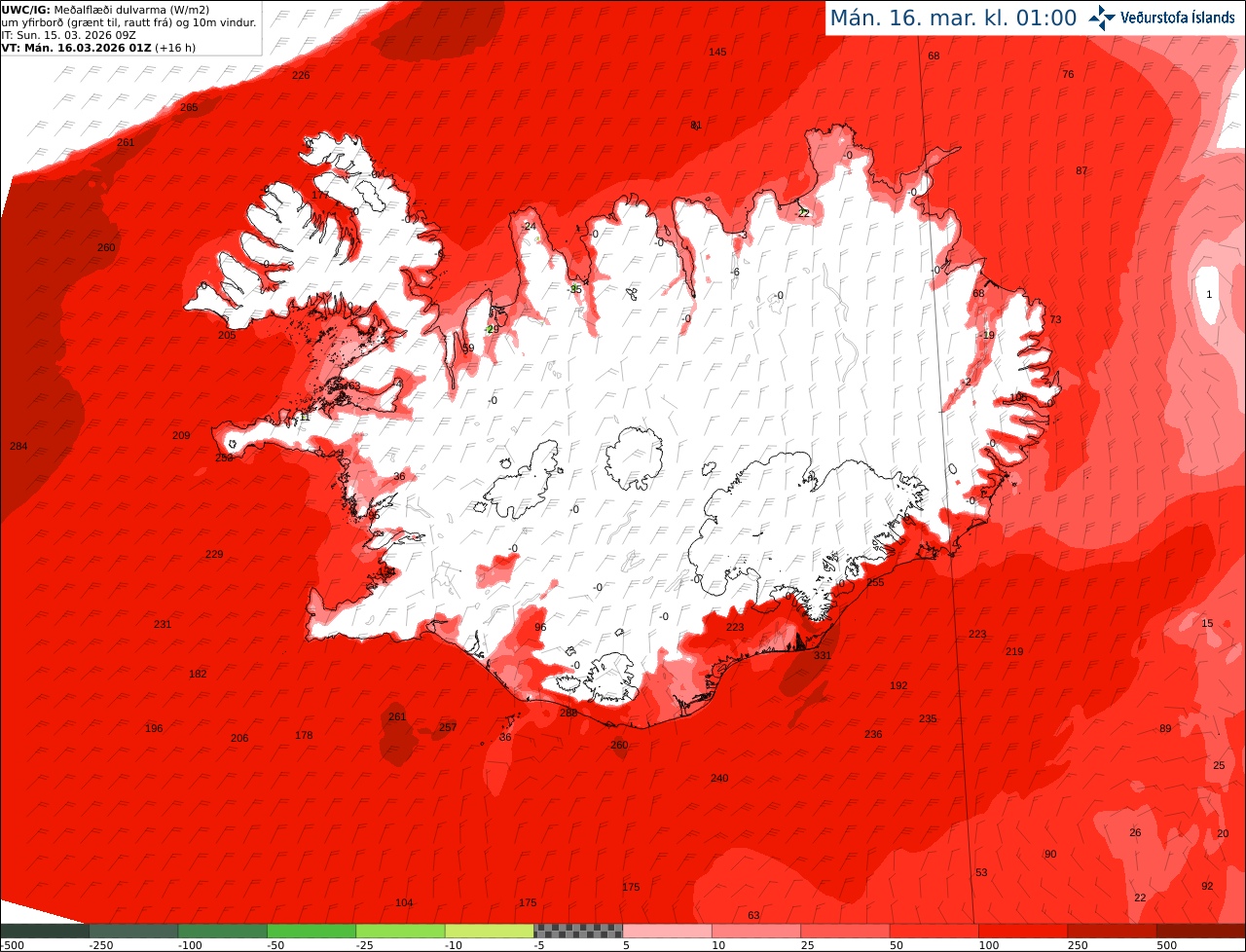The height and width of the screenshot is (952, 1246).
Task: Click map value 178 south of Reykjanes
Action: point(304,735)
